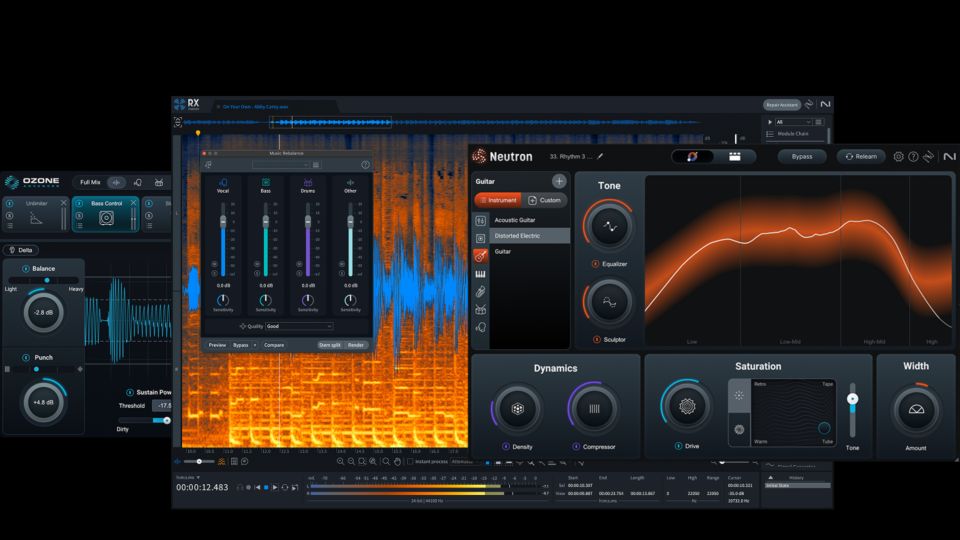Viewport: 960px width, 540px height.
Task: Open the arrow dropdown next to Bypass in Music Rebalance
Action: 255,345
